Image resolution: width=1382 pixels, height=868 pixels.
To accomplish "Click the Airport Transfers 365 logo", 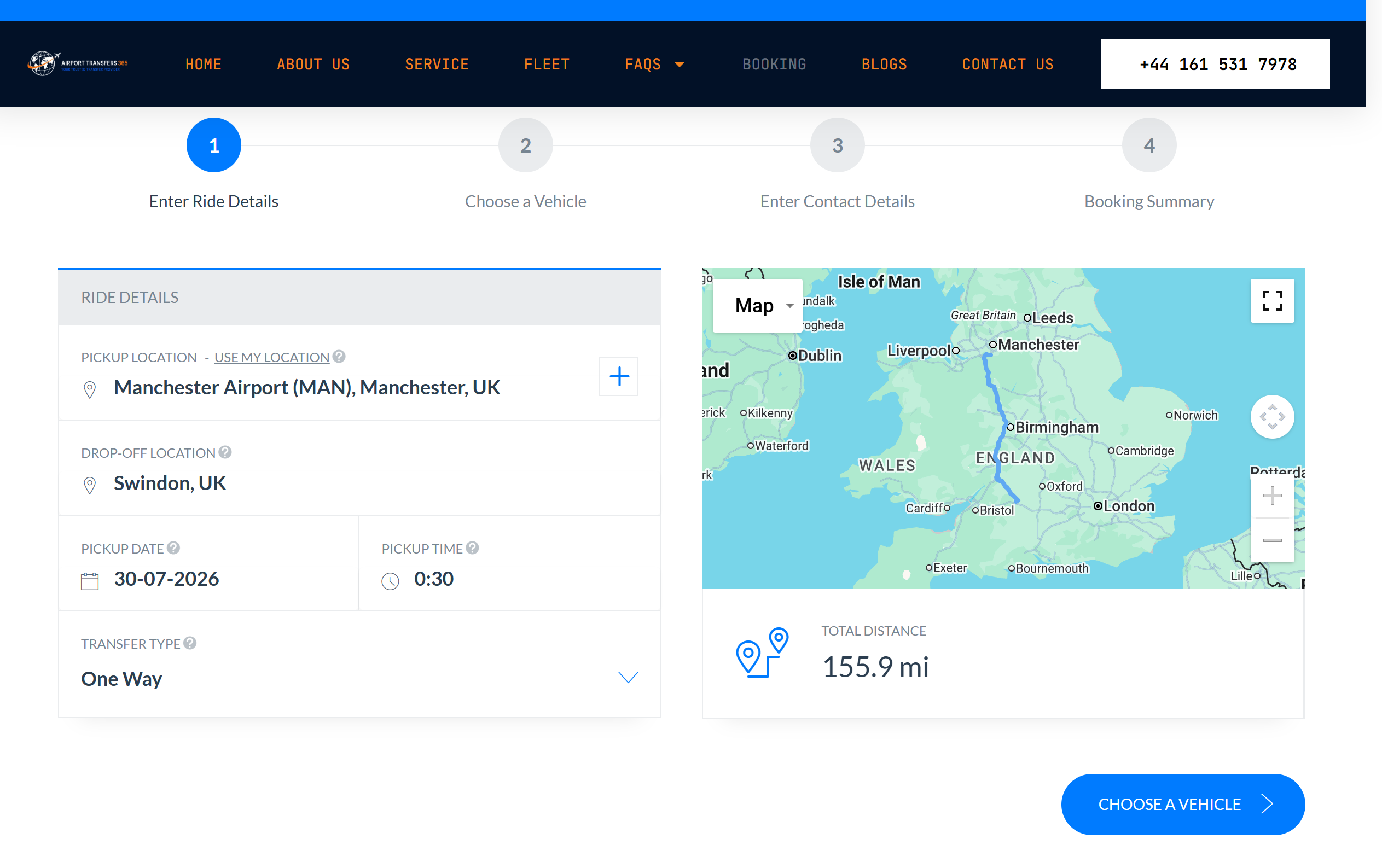I will [78, 63].
